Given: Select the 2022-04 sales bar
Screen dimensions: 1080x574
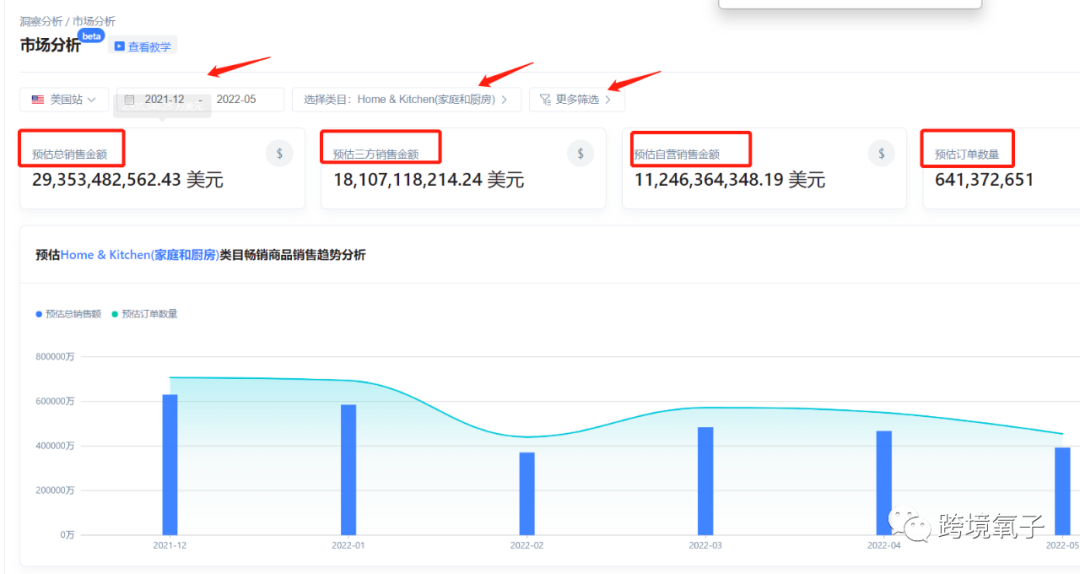Looking at the screenshot, I should tap(884, 482).
